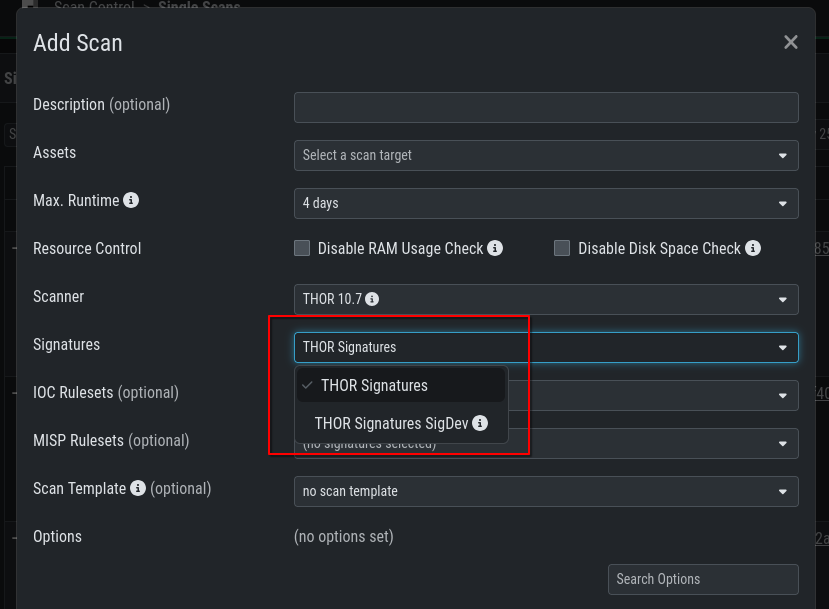The height and width of the screenshot is (609, 829).
Task: Click the Resource Control label
Action: (x=87, y=248)
